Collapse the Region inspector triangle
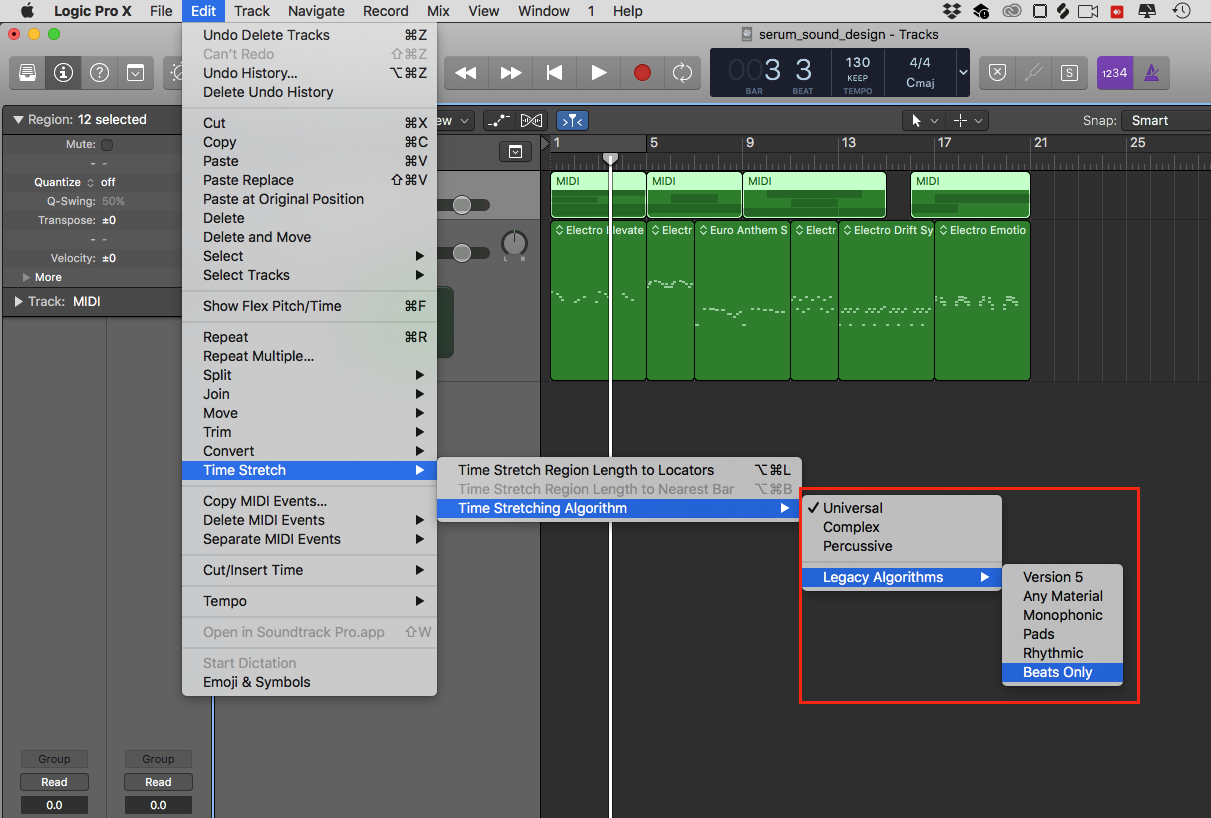The image size is (1211, 818). (x=18, y=120)
